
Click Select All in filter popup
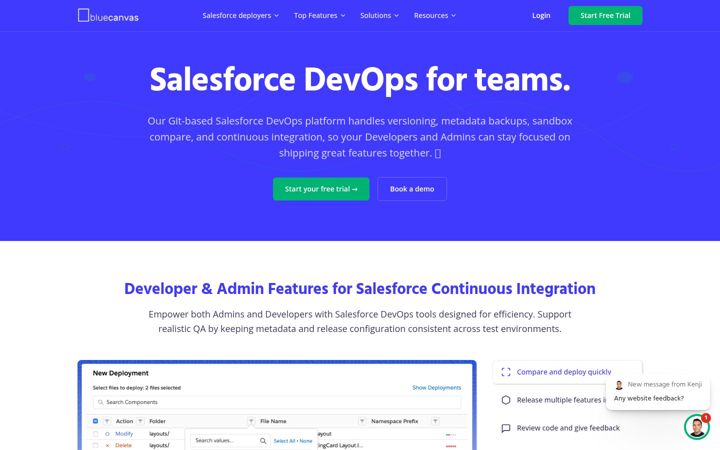(x=283, y=441)
